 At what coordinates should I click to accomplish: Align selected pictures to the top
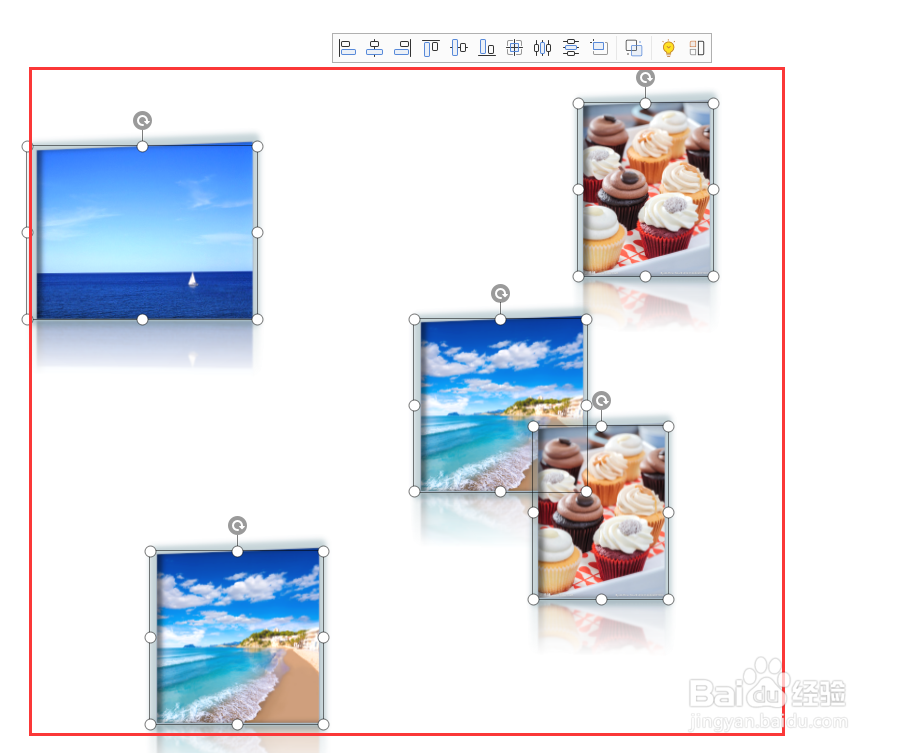(431, 48)
